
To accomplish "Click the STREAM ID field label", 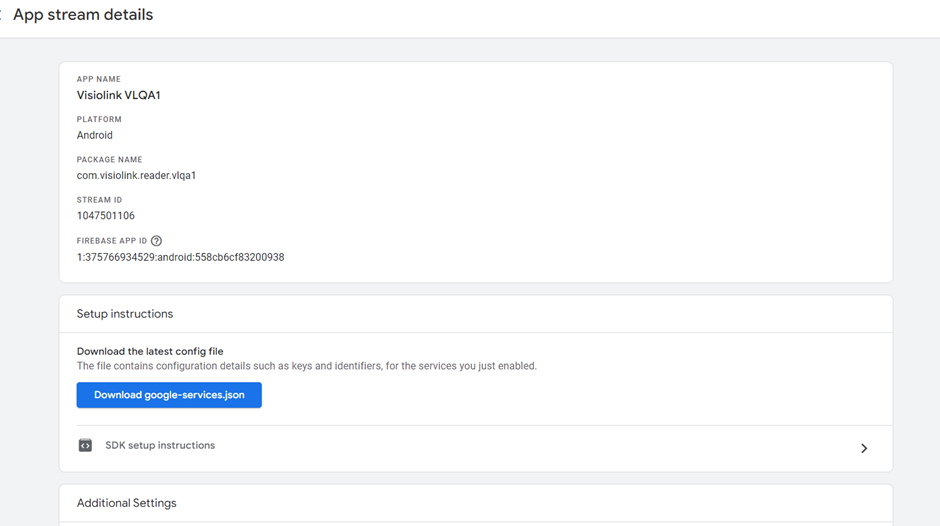I will [100, 200].
